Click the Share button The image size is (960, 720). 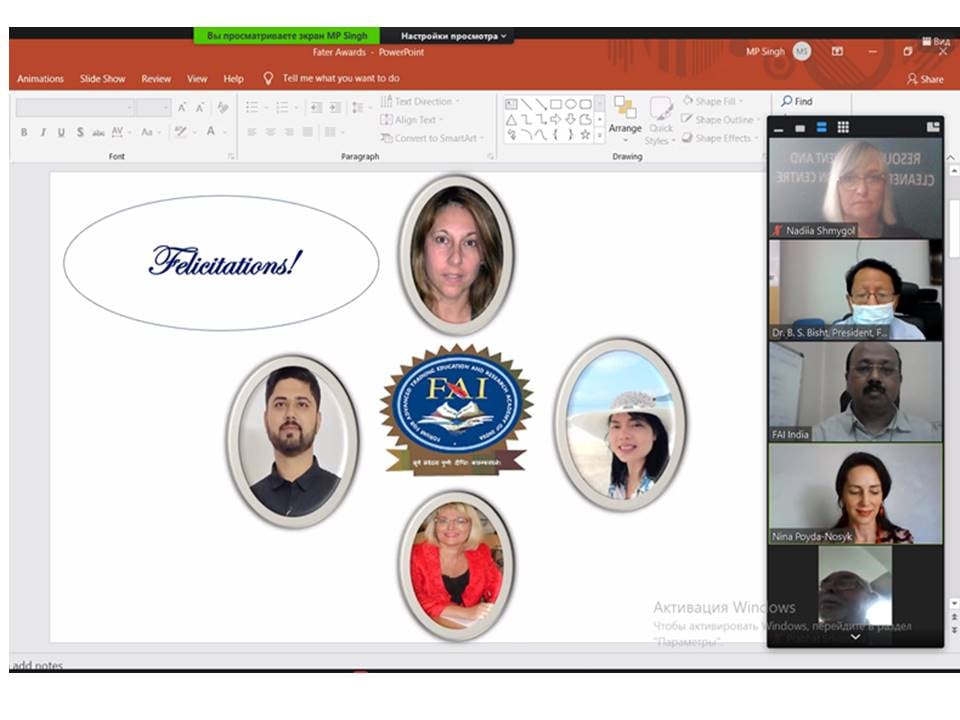point(925,79)
